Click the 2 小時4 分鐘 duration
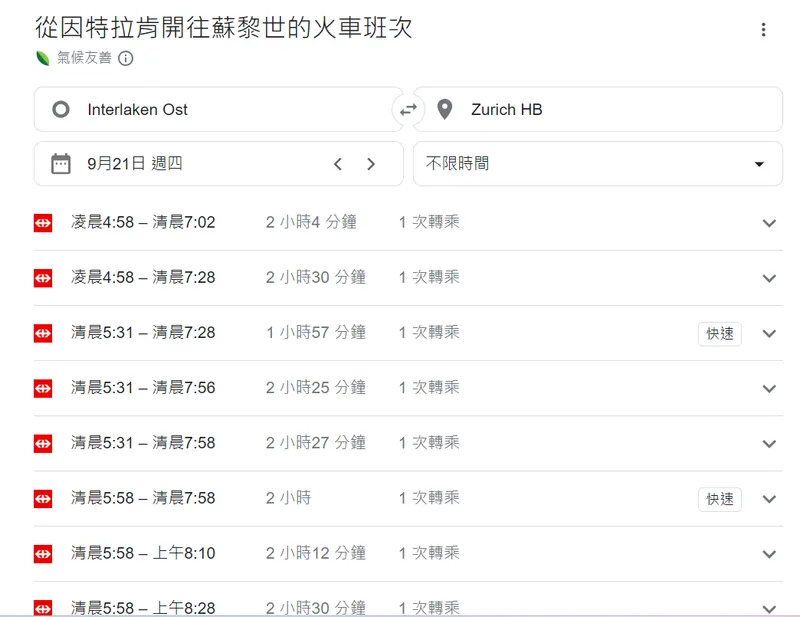Image resolution: width=800 pixels, height=617 pixels. (x=311, y=222)
